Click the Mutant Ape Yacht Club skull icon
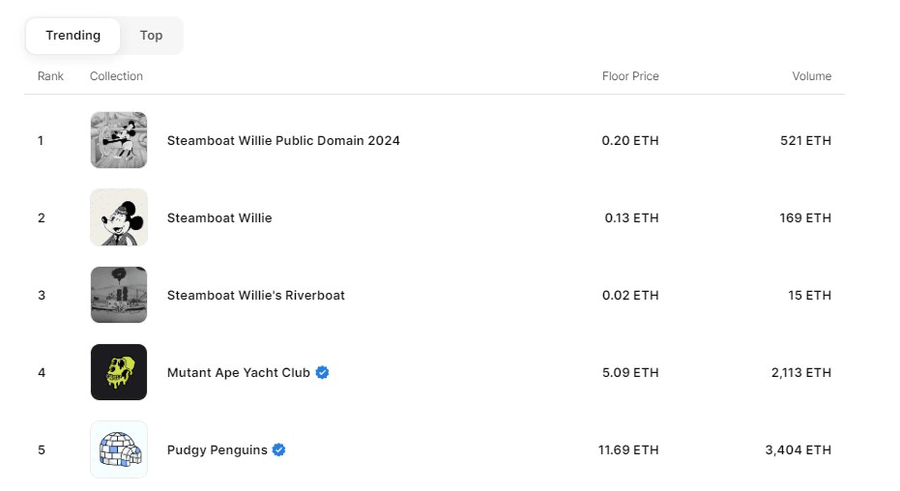This screenshot has height=491, width=900. (118, 372)
